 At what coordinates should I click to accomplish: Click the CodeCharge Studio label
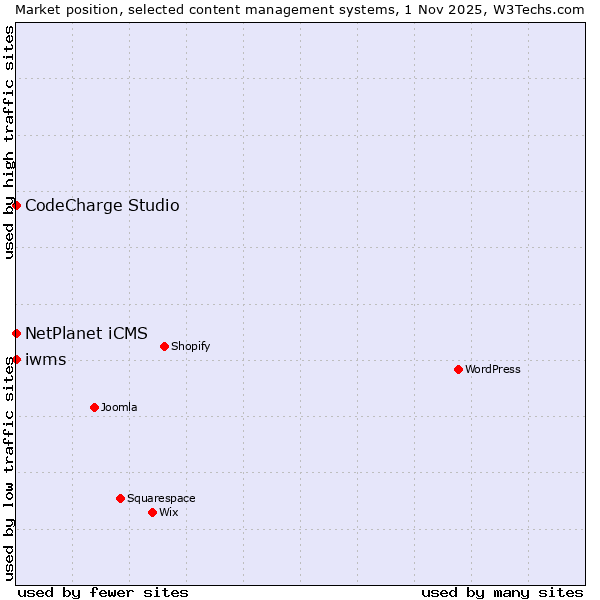[102, 206]
